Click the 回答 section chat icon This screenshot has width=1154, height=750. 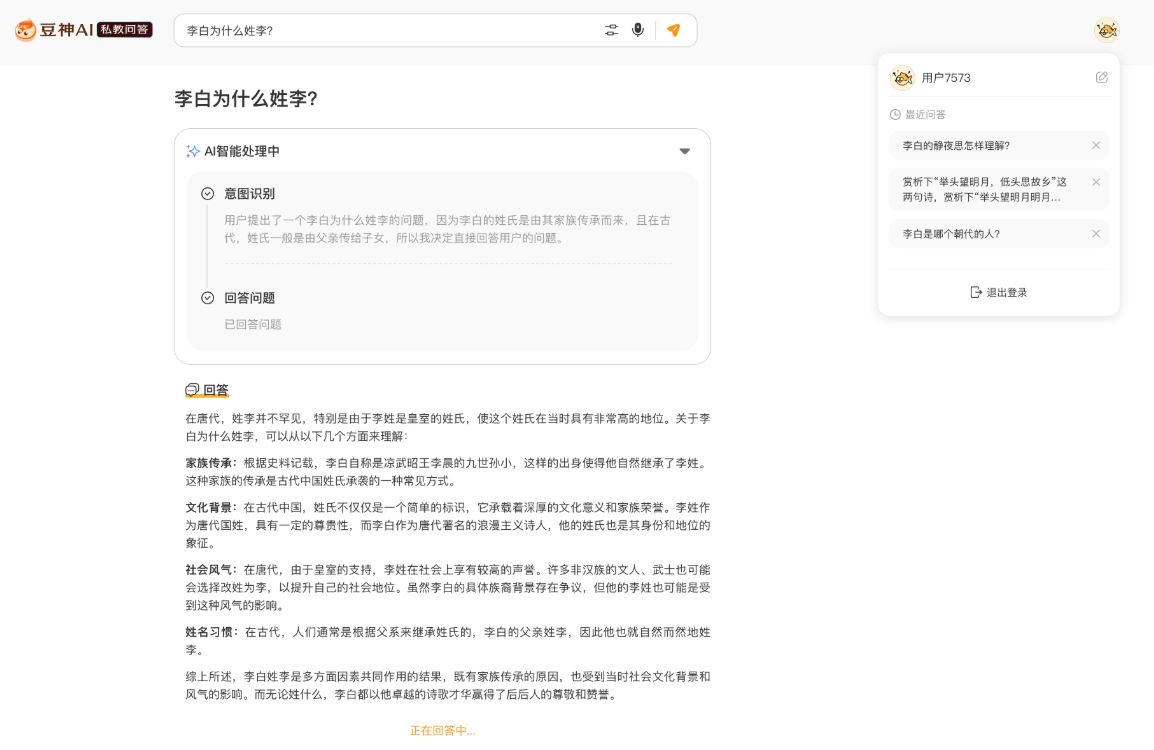pos(192,390)
